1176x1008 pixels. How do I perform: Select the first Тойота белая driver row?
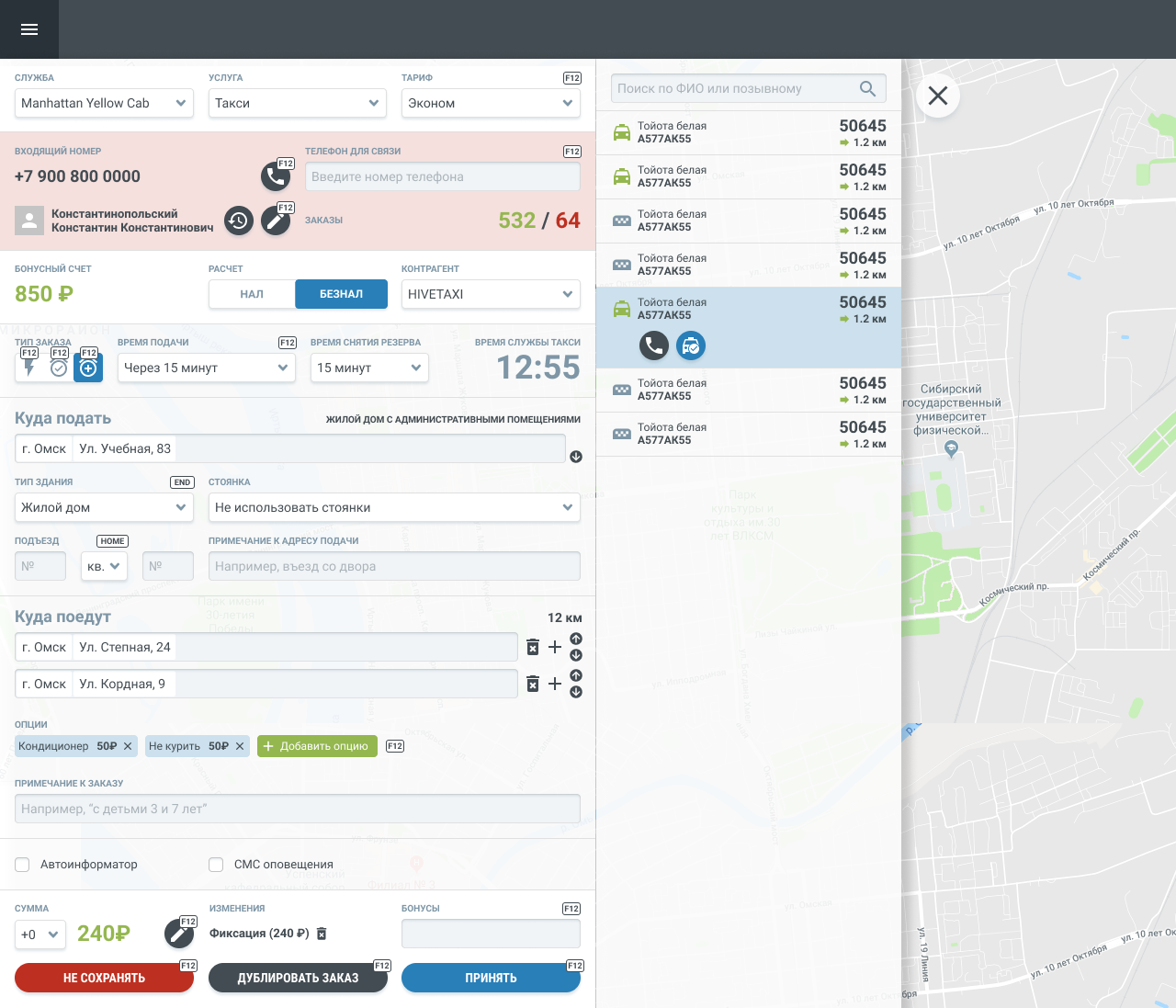click(749, 132)
